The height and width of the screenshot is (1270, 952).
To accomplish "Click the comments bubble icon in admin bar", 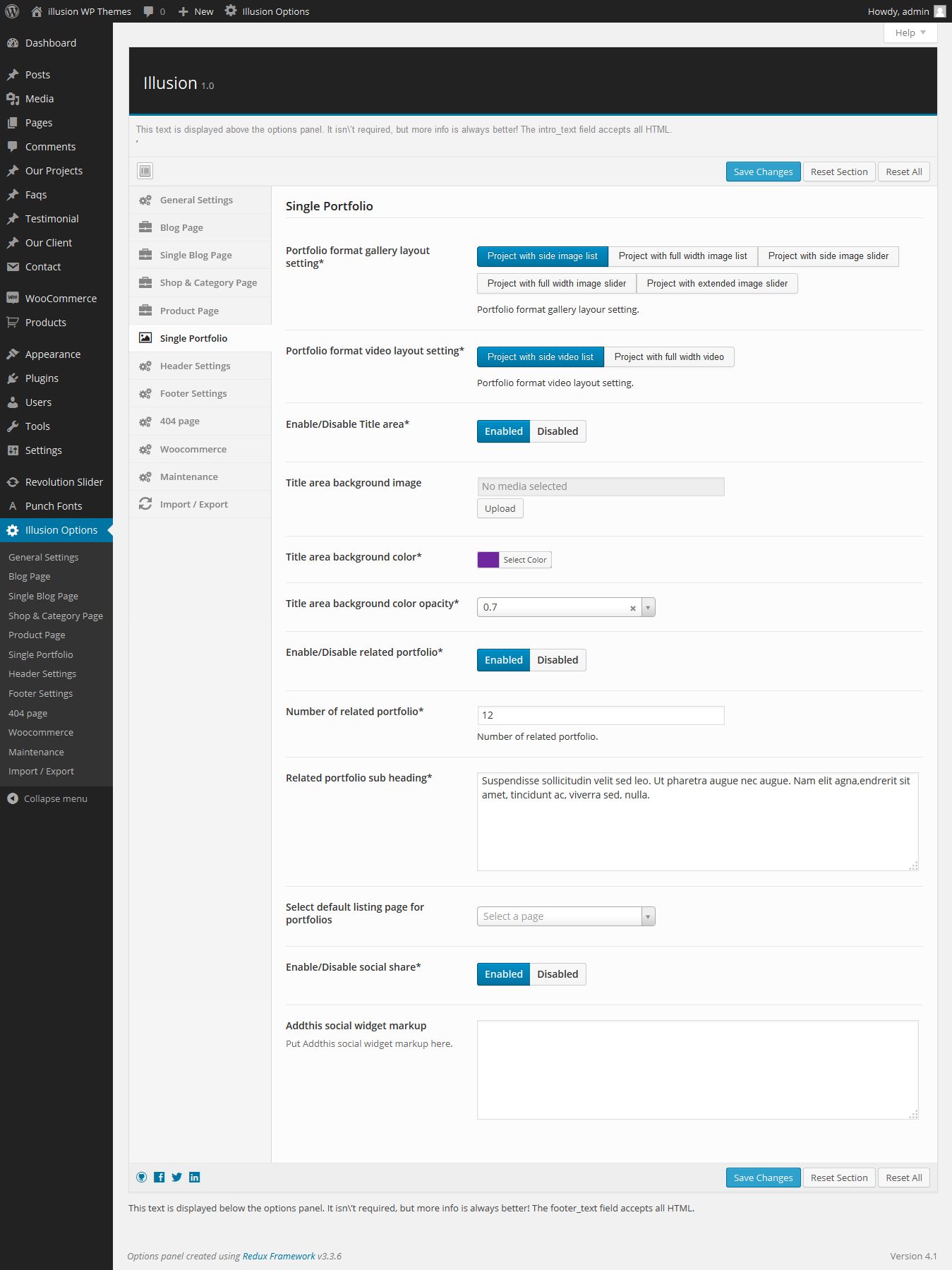I will click(x=148, y=11).
